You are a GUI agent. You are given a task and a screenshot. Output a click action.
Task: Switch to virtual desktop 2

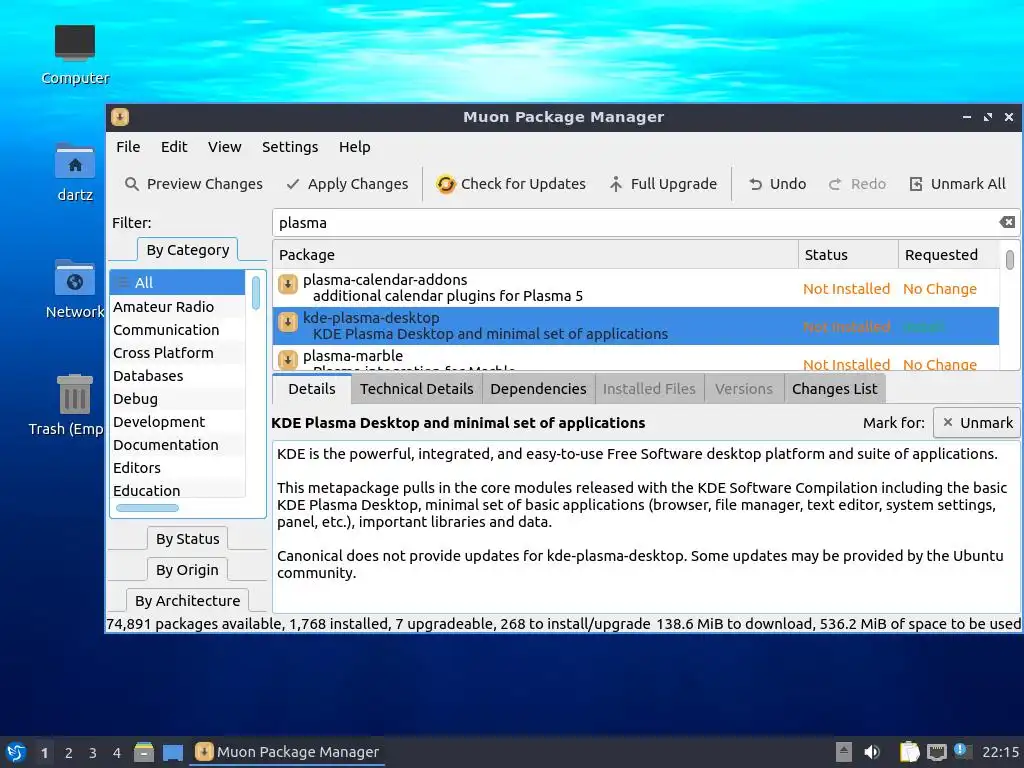click(69, 753)
